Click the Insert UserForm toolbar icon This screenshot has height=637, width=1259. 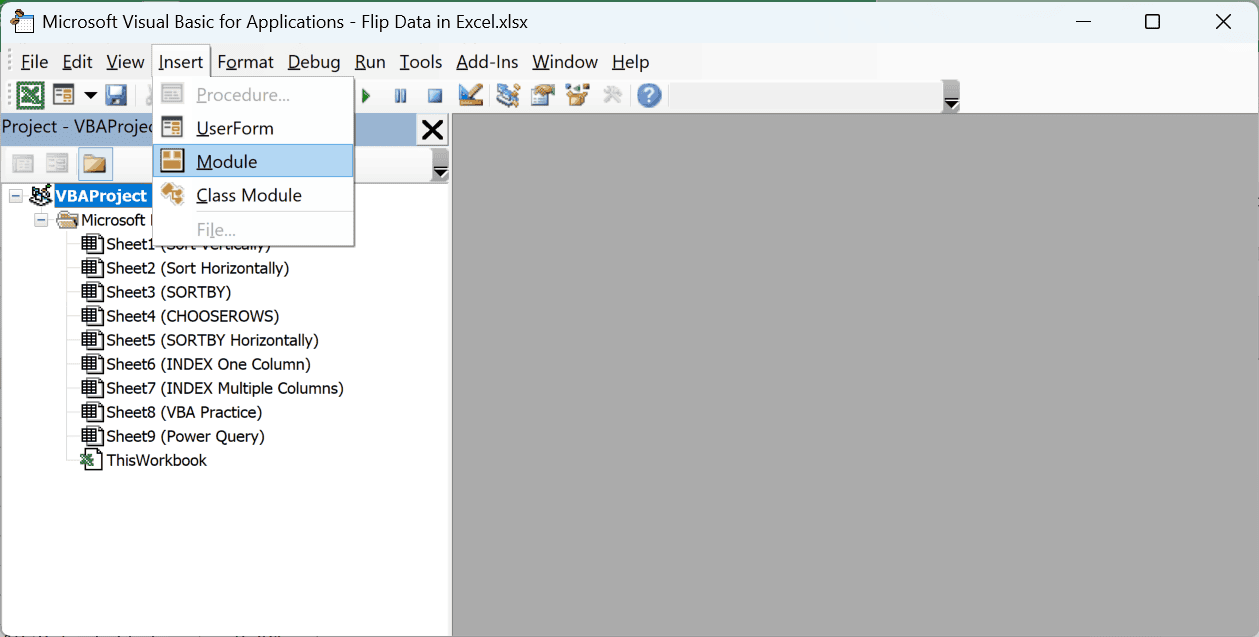[x=64, y=95]
